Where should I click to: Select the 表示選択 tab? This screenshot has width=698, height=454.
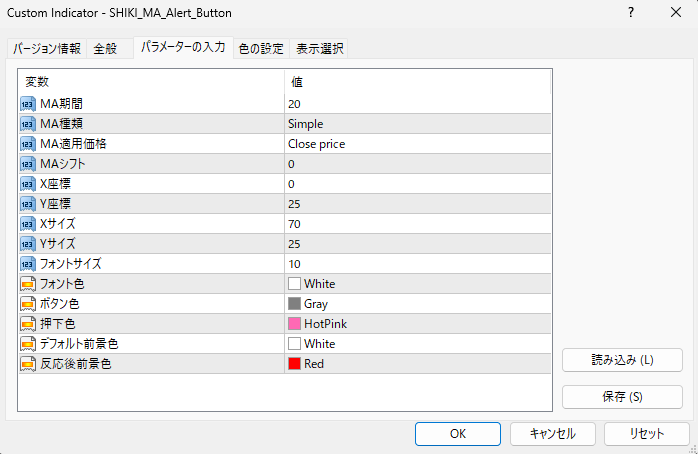(x=318, y=49)
